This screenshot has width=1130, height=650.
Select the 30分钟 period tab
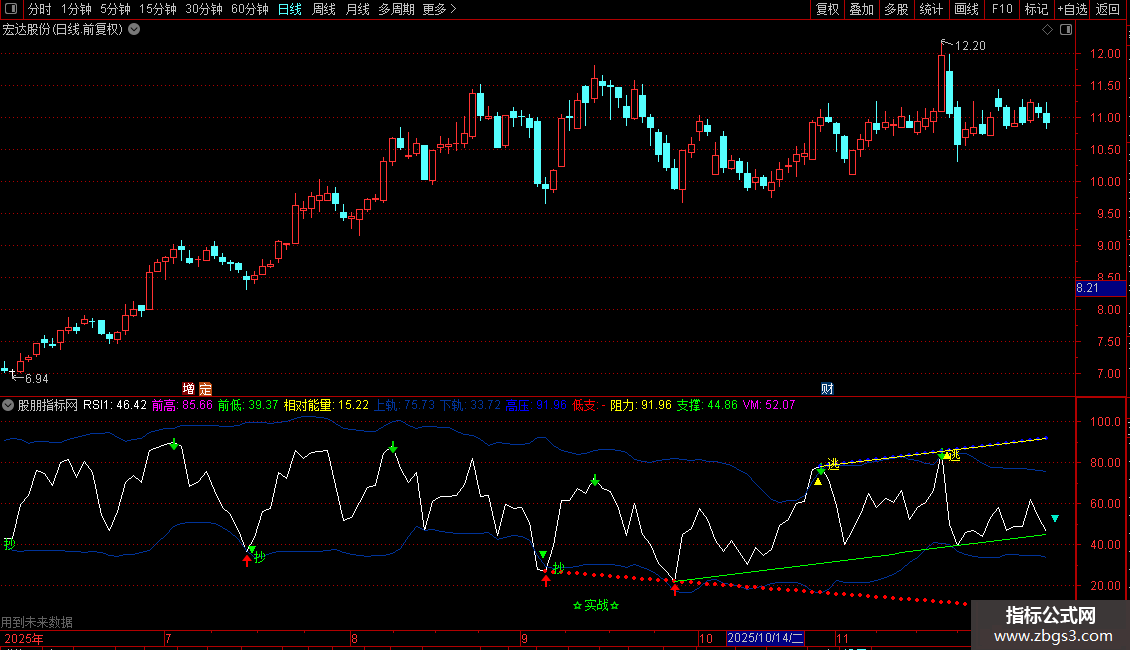[204, 9]
